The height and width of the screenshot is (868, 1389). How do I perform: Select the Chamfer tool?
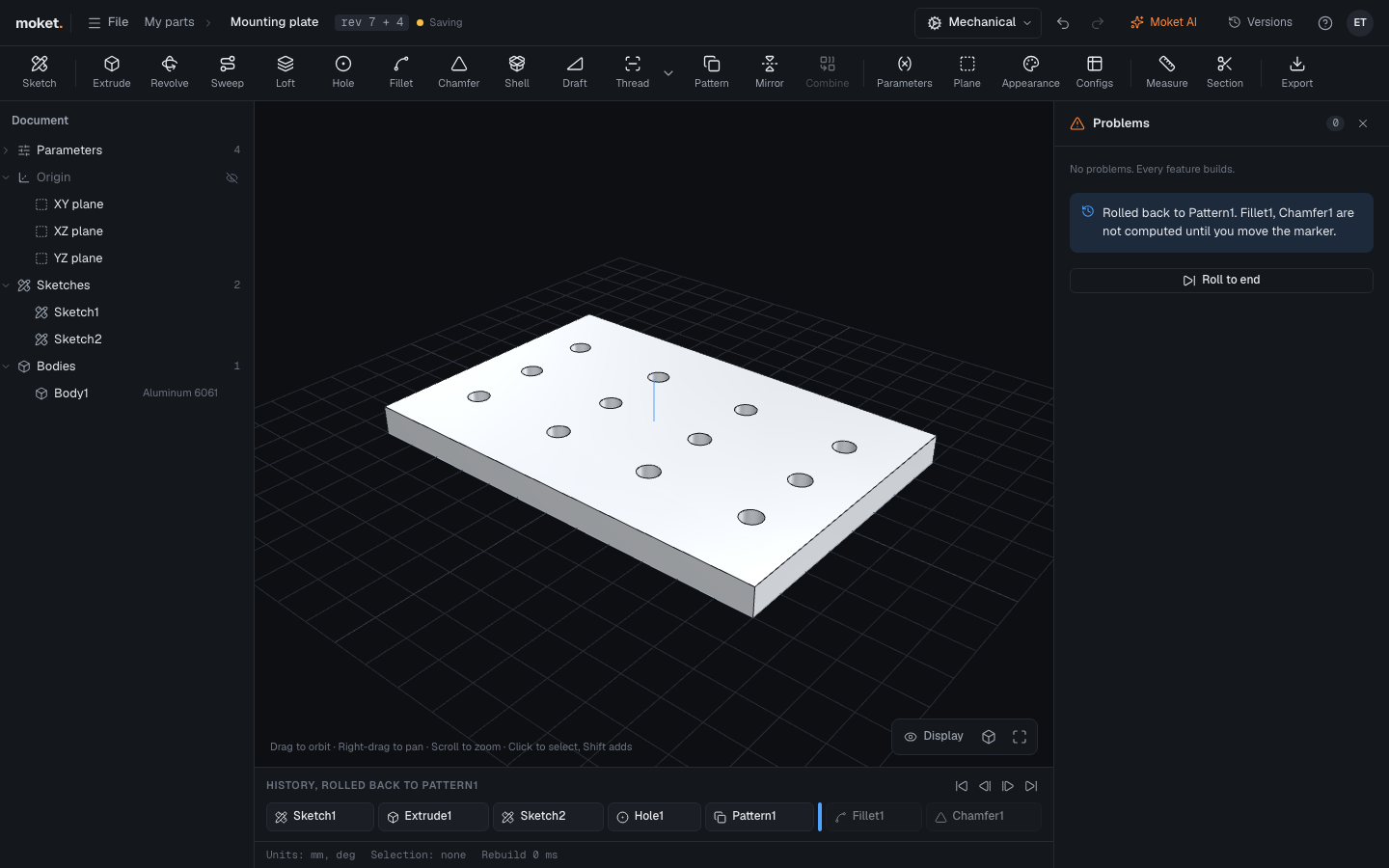pos(459,72)
